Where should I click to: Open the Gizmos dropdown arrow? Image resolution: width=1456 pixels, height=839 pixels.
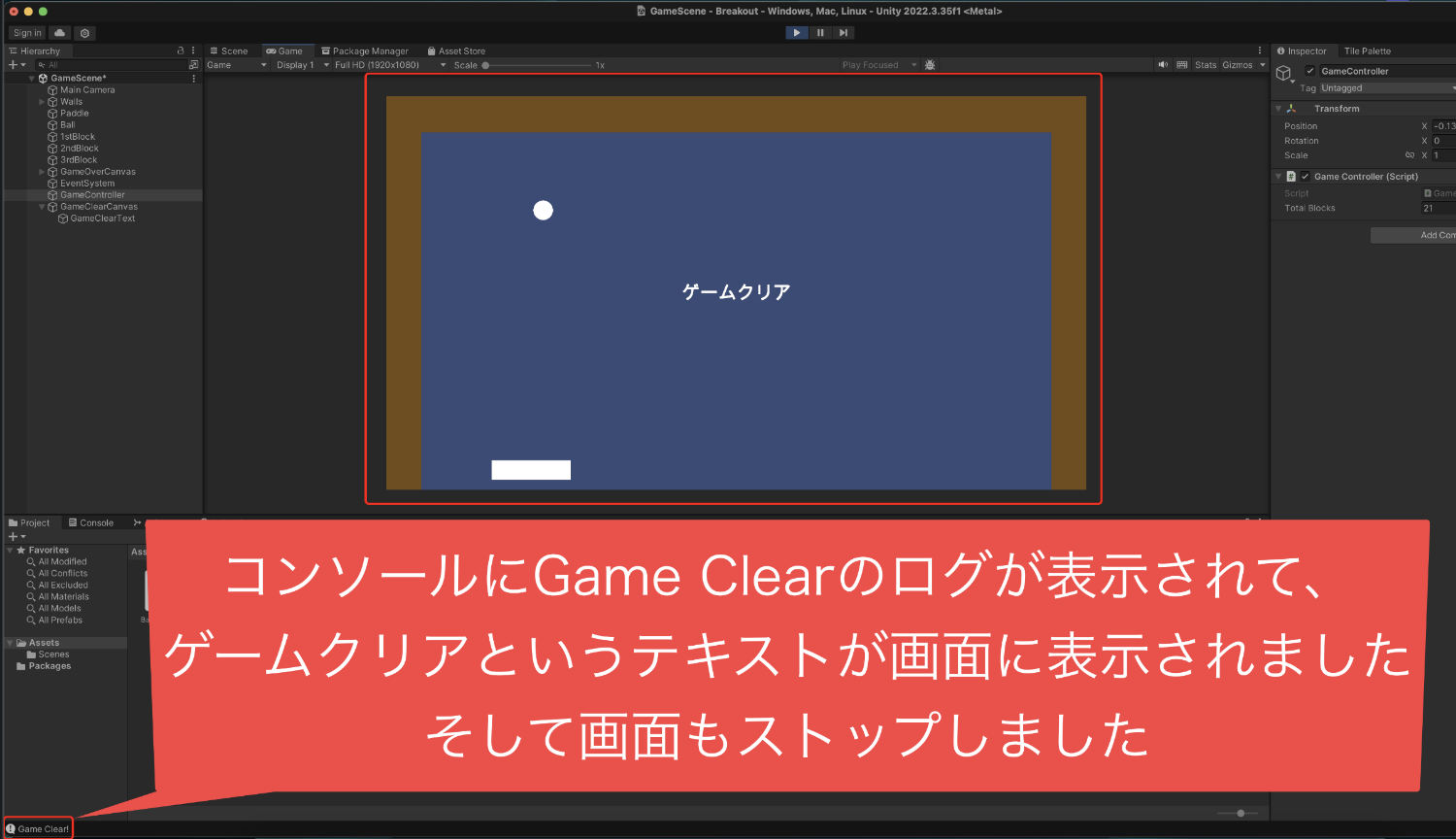tap(1262, 65)
